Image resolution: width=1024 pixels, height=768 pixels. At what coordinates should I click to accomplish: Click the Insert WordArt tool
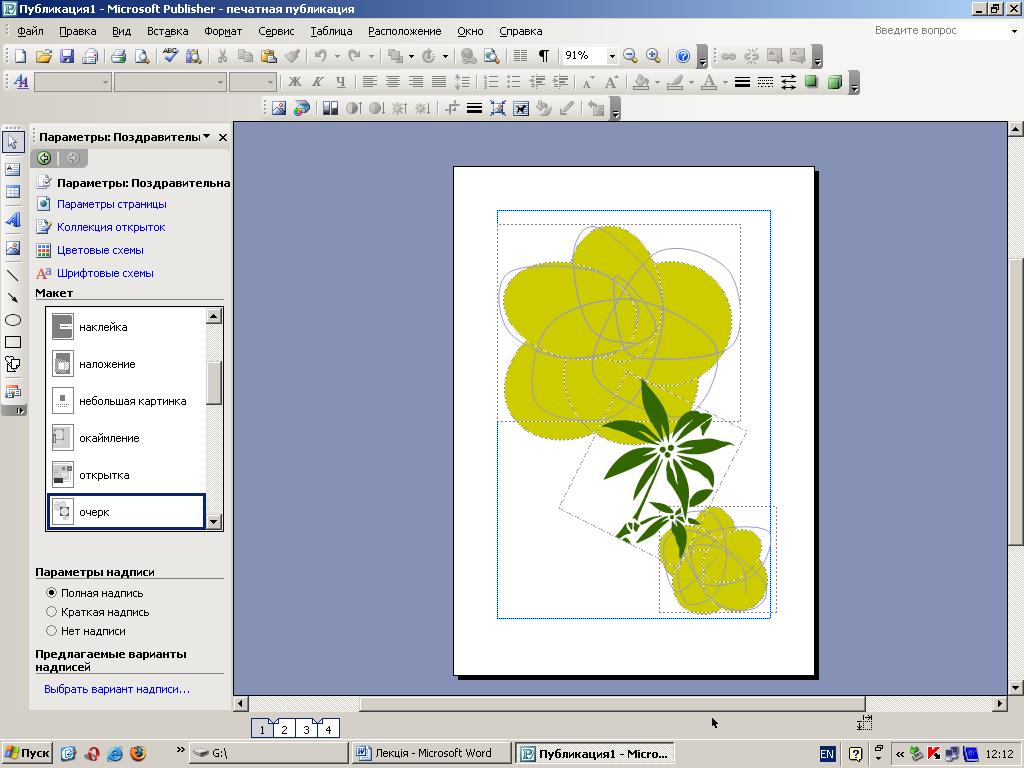pyautogui.click(x=13, y=219)
